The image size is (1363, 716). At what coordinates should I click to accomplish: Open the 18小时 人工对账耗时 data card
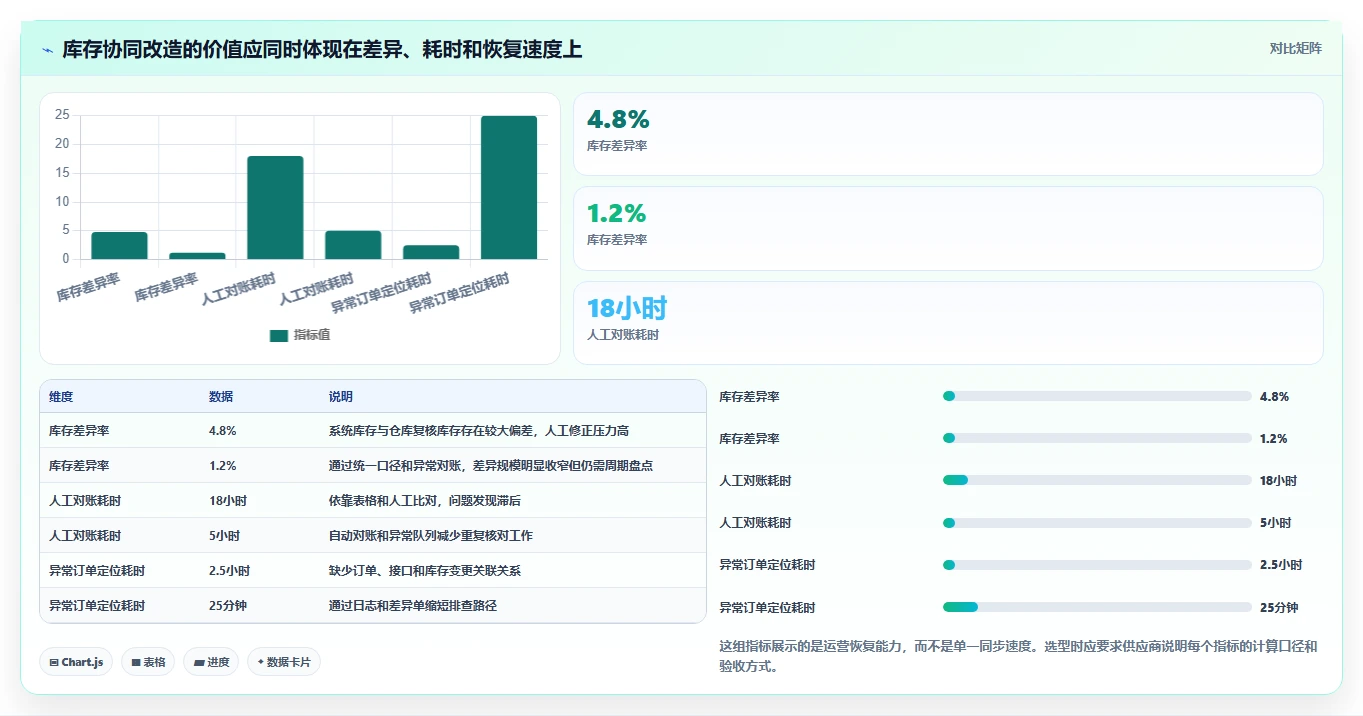[948, 323]
